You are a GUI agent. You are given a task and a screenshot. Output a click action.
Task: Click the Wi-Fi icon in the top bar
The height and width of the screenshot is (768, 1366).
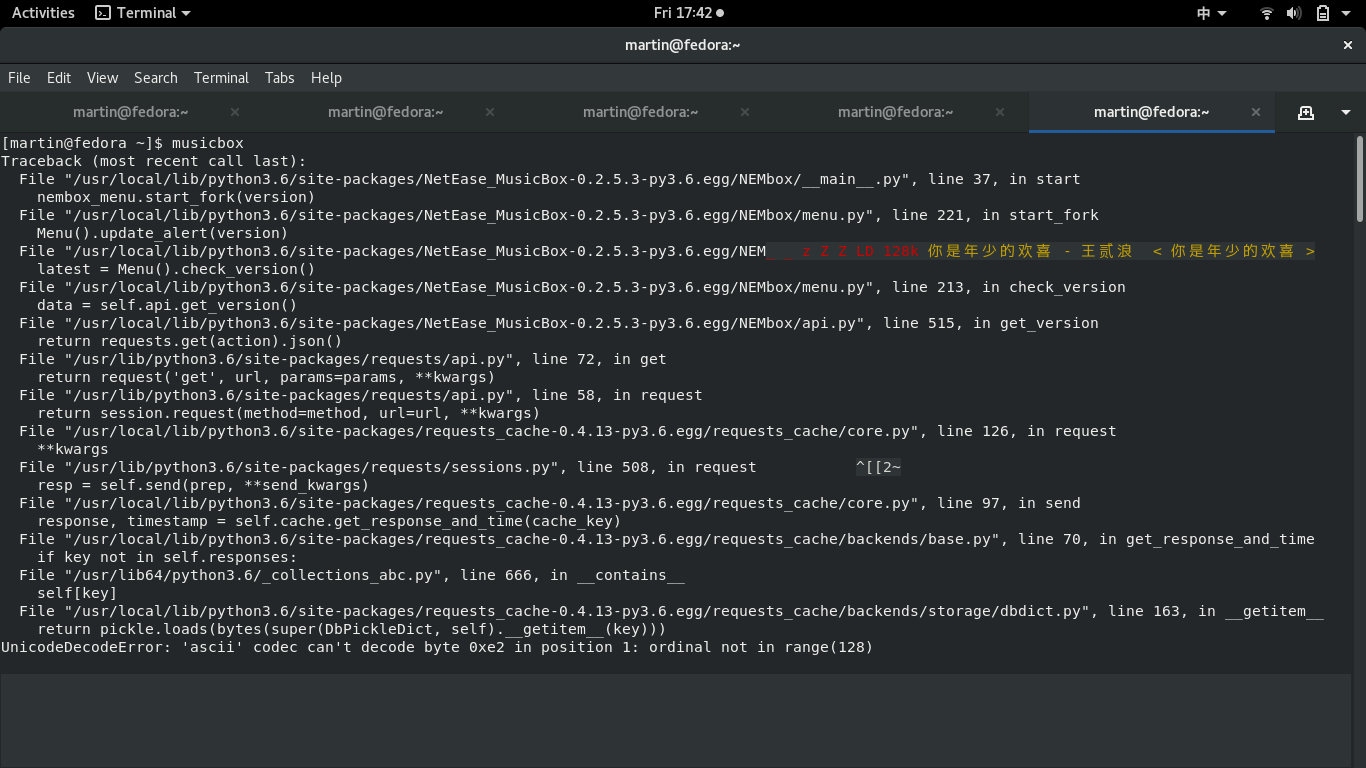tap(1266, 13)
